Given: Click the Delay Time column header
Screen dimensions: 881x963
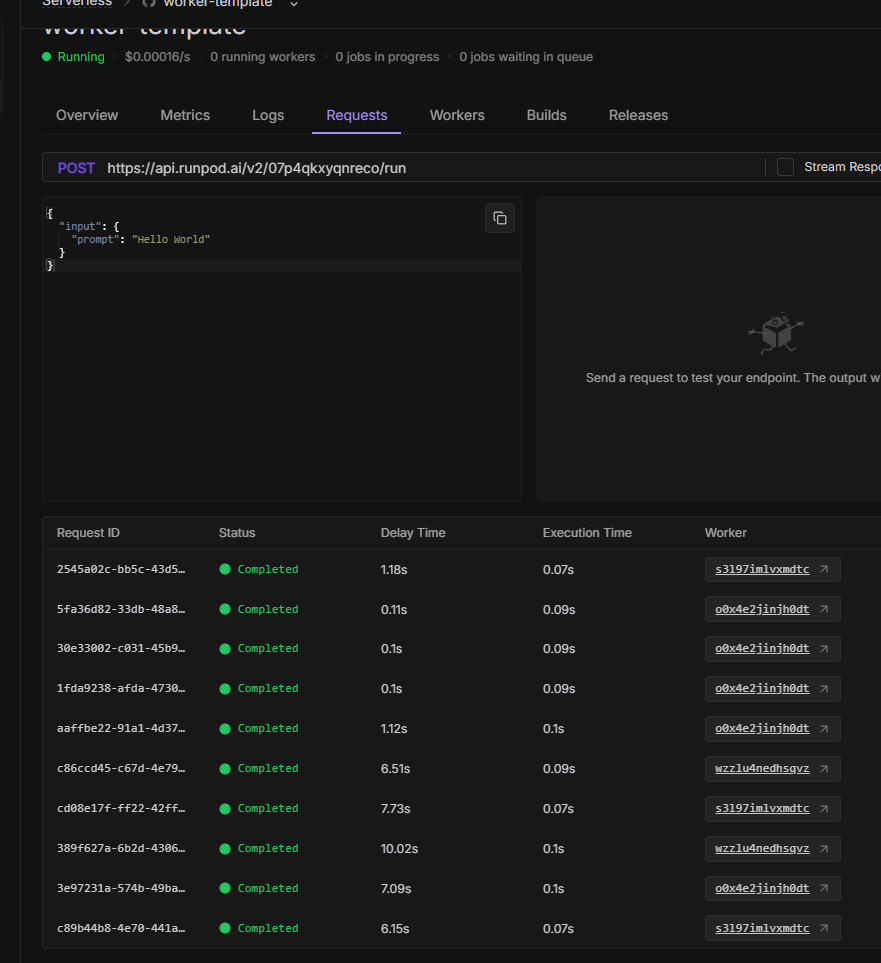Looking at the screenshot, I should (413, 532).
